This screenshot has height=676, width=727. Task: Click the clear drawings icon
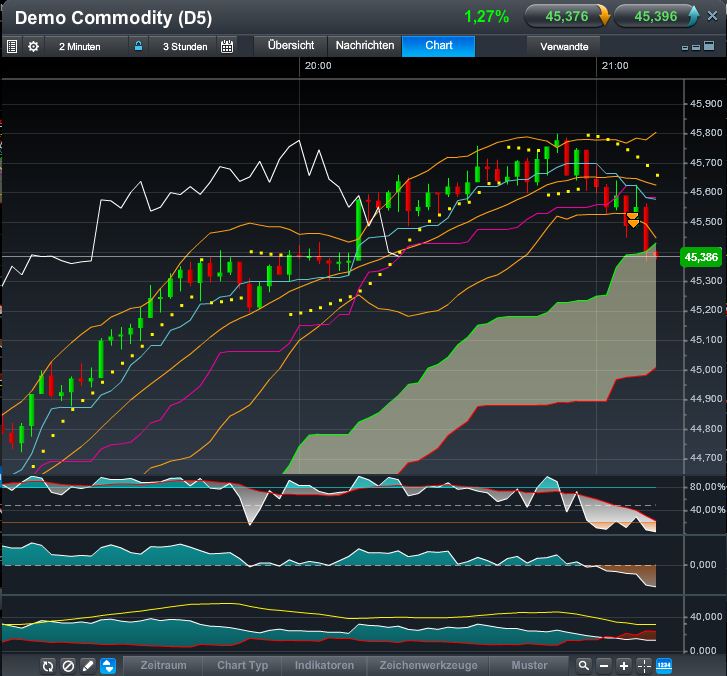(68, 666)
